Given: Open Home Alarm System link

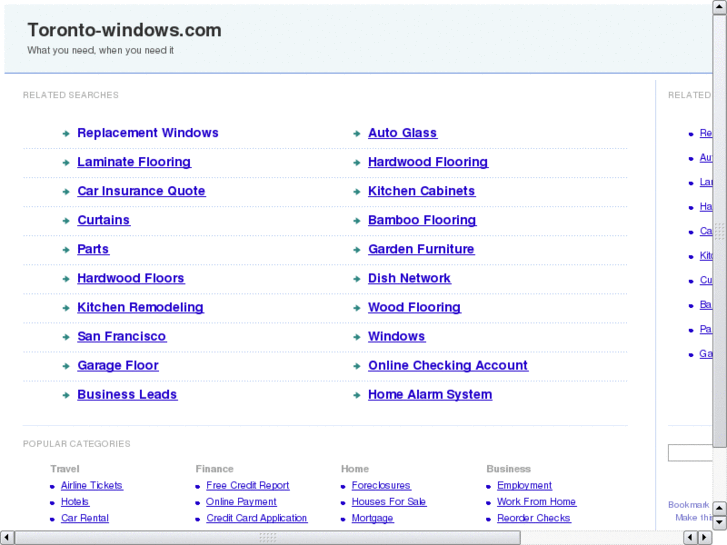Looking at the screenshot, I should pyautogui.click(x=430, y=395).
